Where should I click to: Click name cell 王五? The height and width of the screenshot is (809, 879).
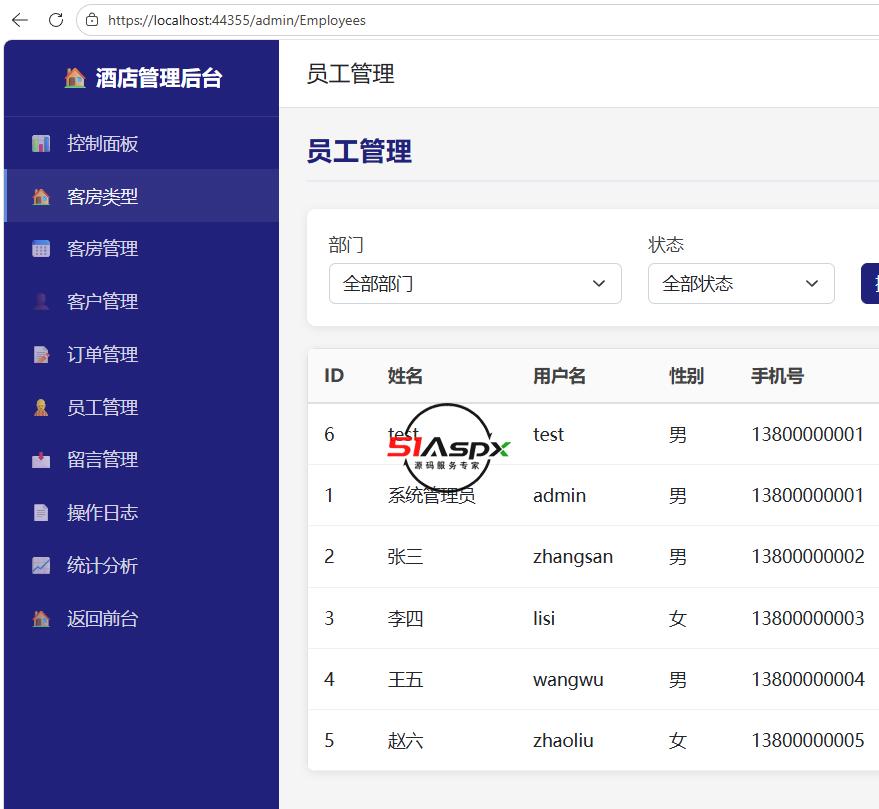pos(405,679)
